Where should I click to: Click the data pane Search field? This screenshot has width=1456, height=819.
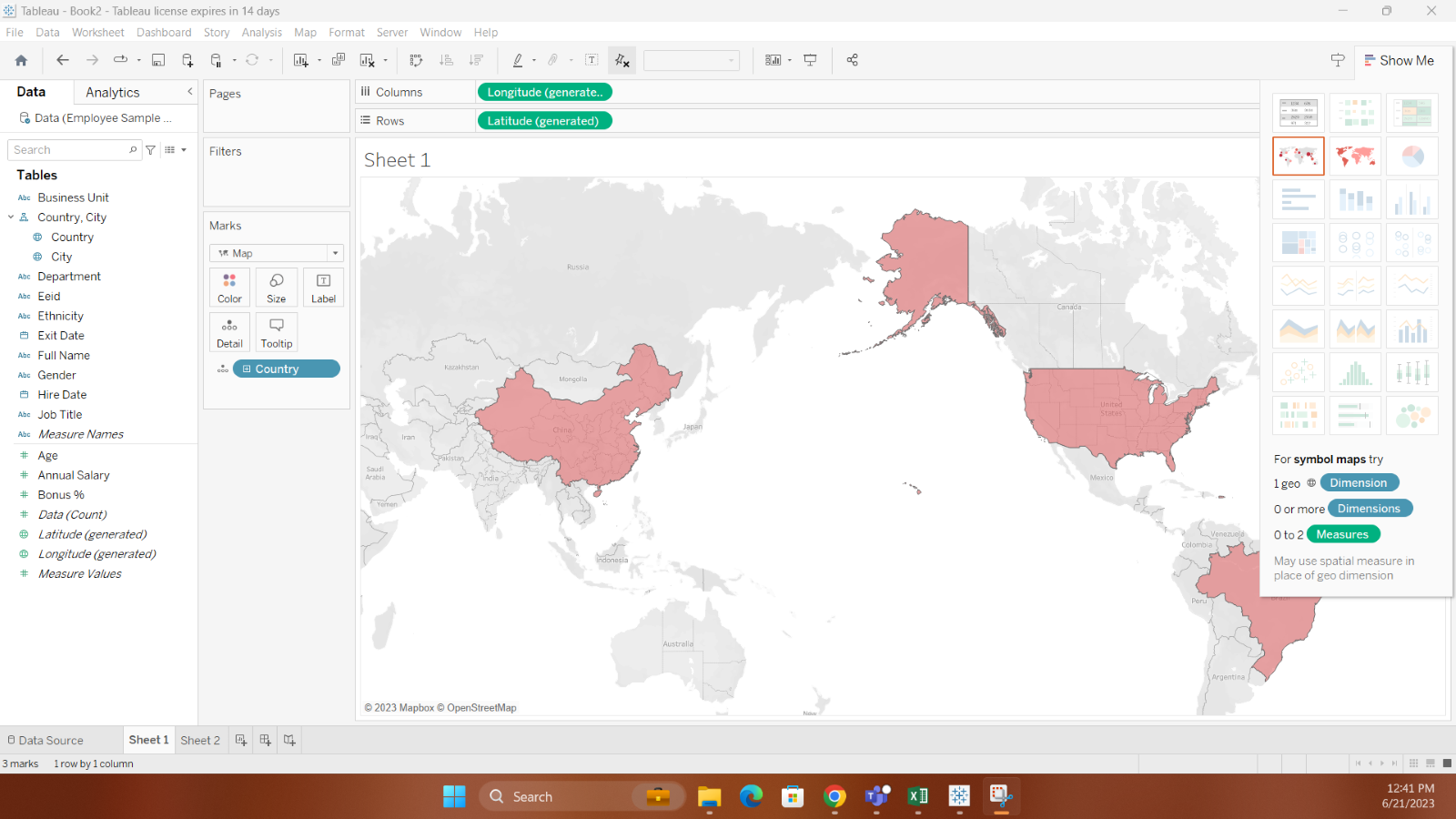click(68, 150)
